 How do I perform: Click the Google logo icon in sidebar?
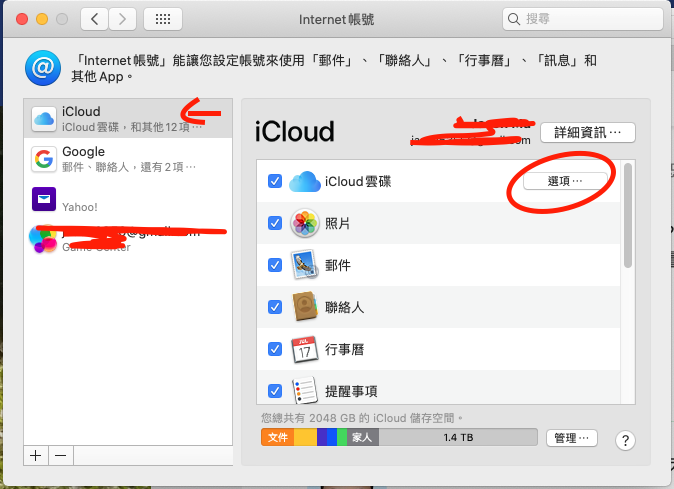click(x=44, y=159)
